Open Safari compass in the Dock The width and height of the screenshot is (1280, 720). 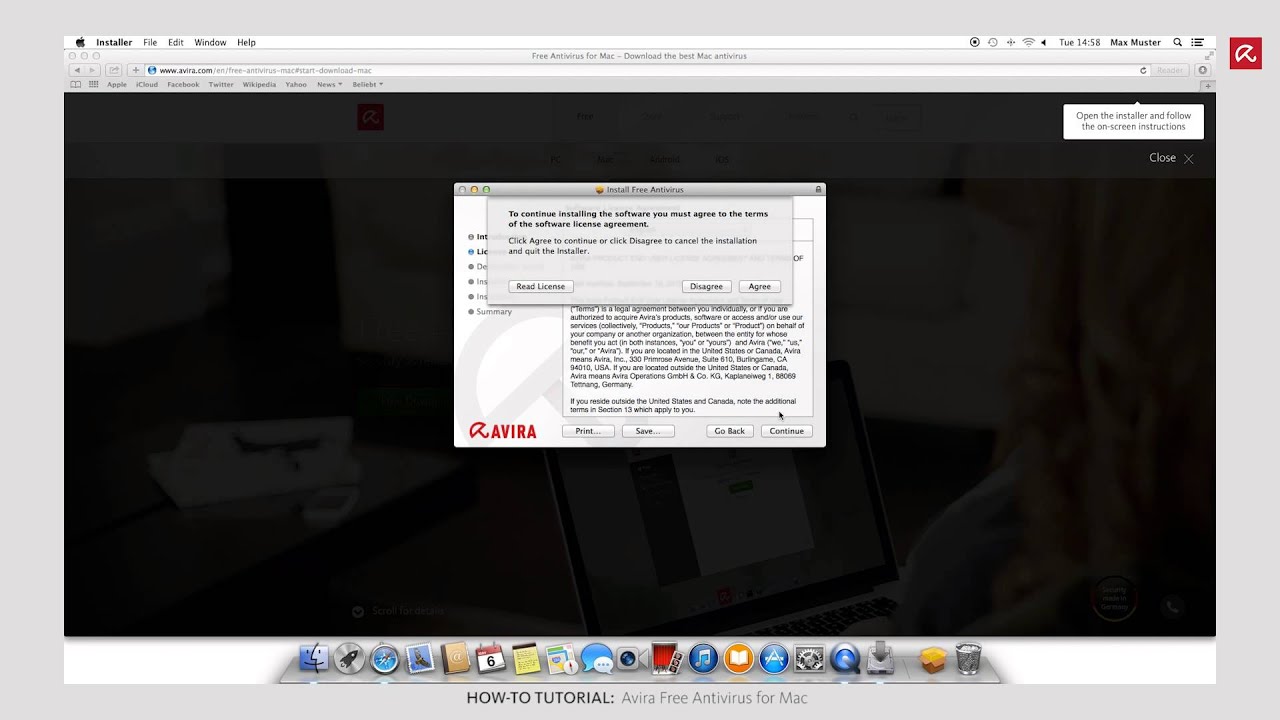(385, 658)
